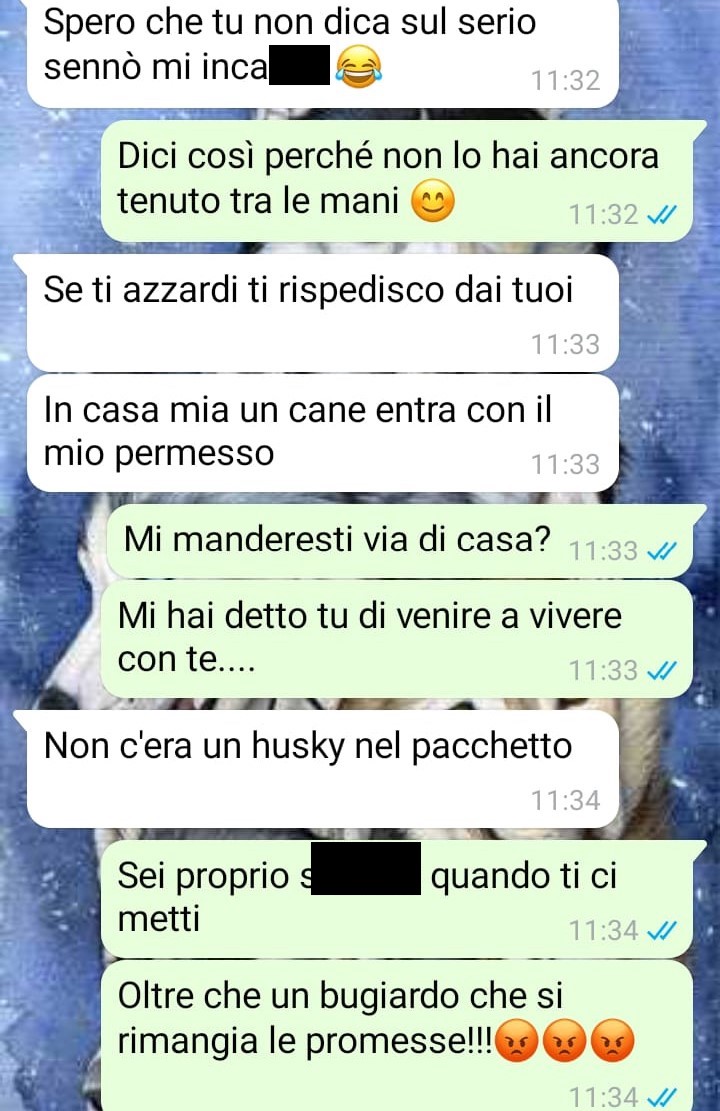
Task: Select the 'Spero che tu non dica sul serio' message
Action: pyautogui.click(x=323, y=54)
